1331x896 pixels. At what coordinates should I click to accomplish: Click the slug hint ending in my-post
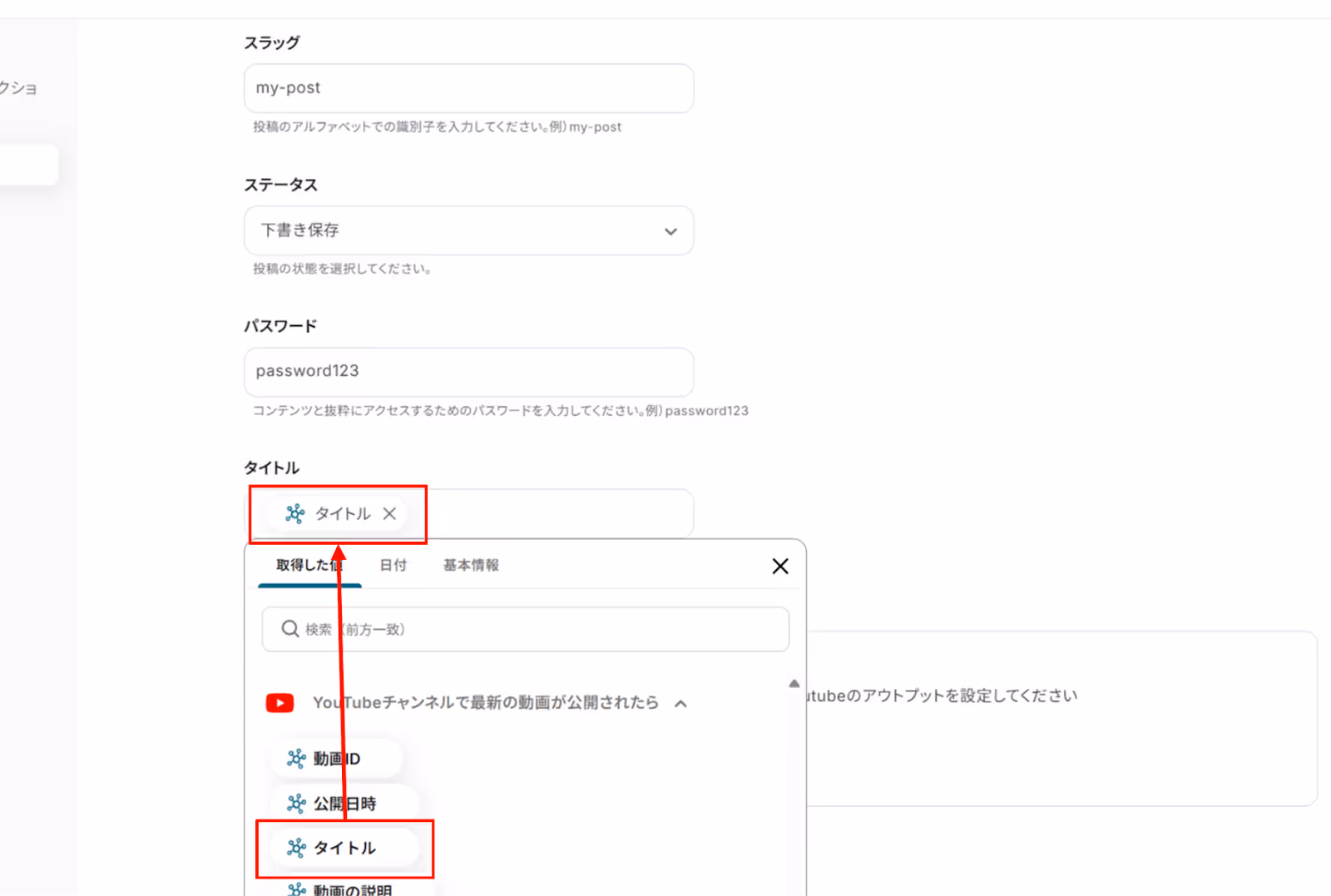[x=438, y=127]
